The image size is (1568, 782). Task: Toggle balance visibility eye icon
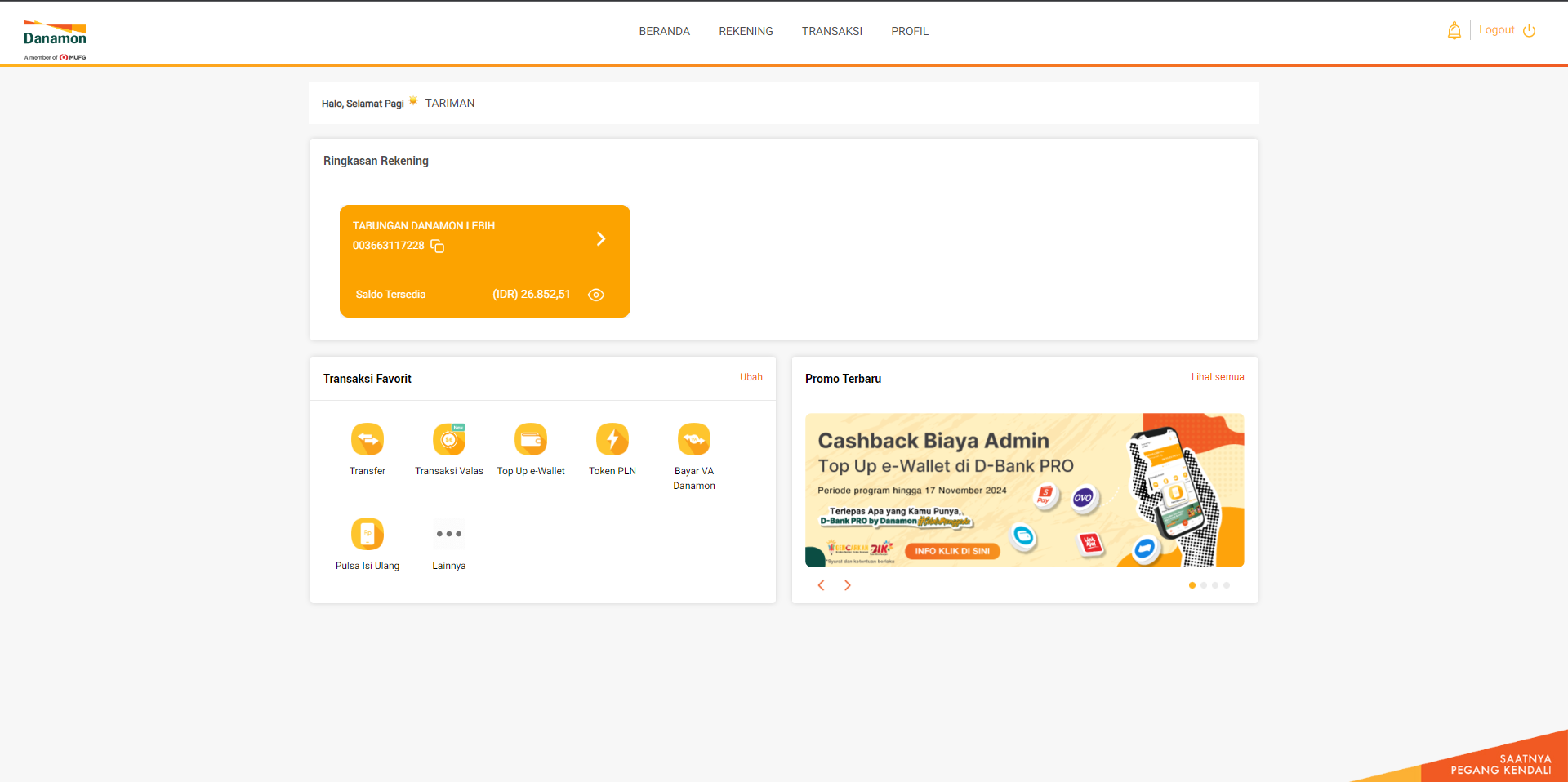[x=596, y=295]
